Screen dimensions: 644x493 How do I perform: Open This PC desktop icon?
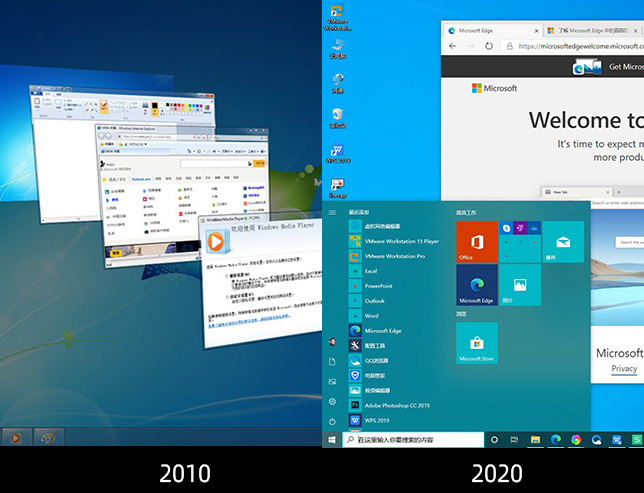tap(338, 48)
